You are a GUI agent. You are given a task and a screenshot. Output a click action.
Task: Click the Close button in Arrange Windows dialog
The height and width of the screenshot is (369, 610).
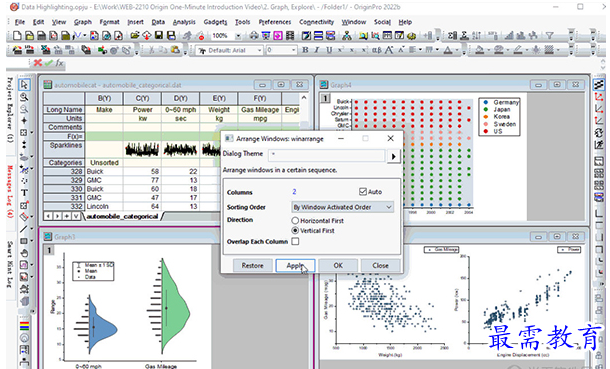coord(380,266)
